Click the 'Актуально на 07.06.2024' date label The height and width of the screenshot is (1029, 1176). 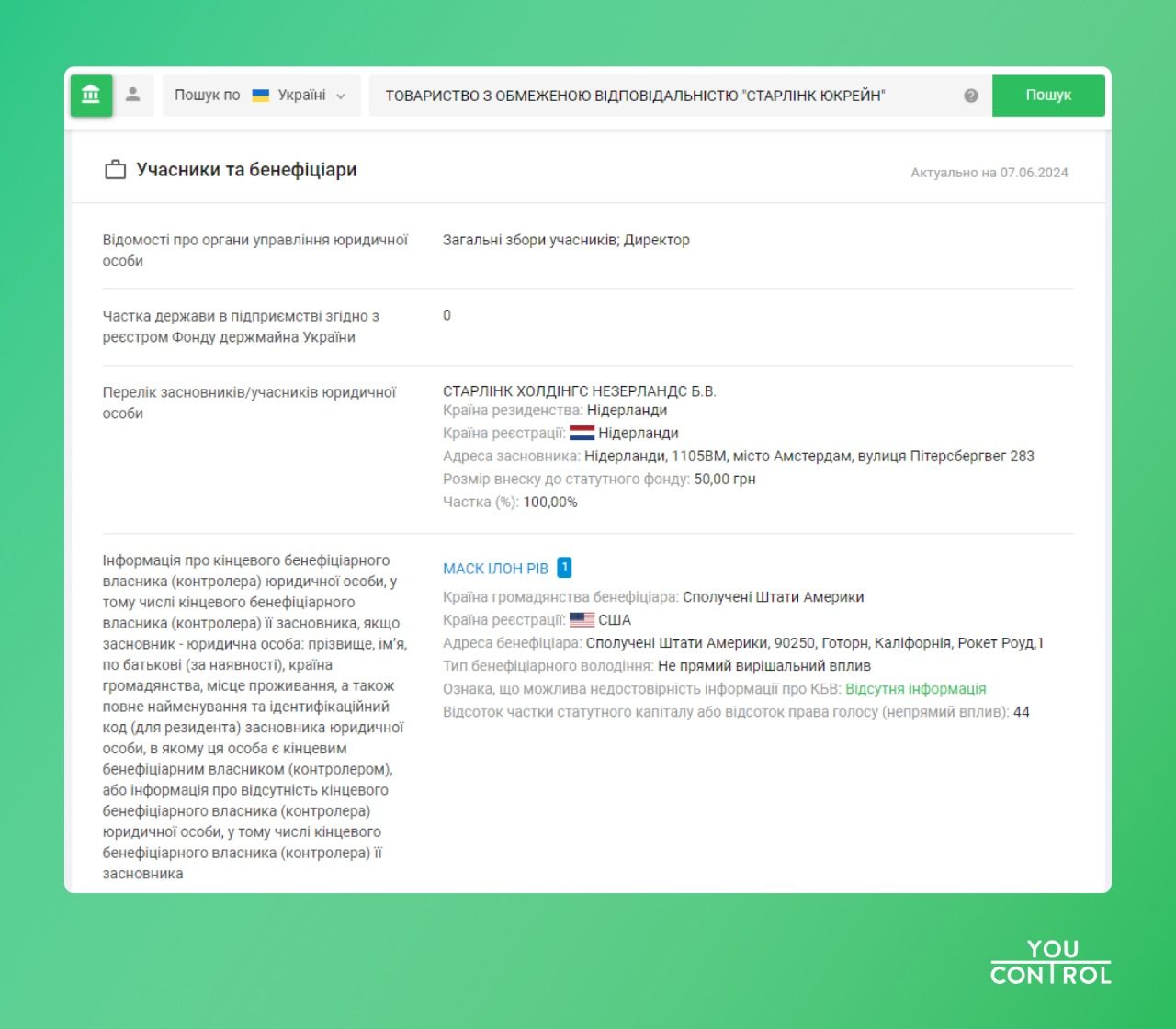click(989, 173)
